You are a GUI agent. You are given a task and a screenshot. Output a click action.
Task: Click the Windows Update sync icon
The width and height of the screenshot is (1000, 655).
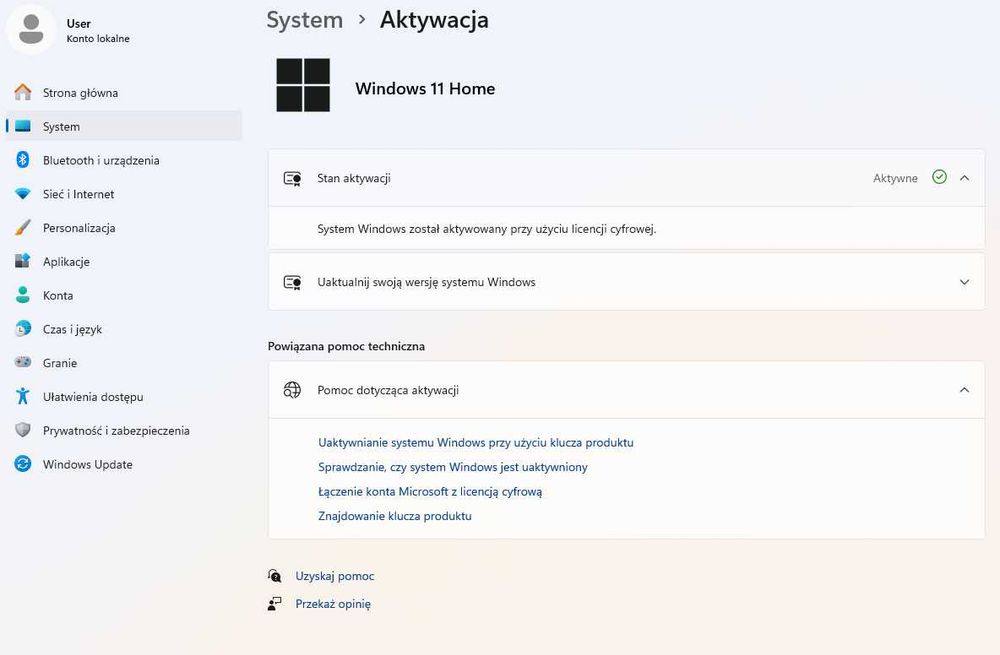click(x=22, y=465)
